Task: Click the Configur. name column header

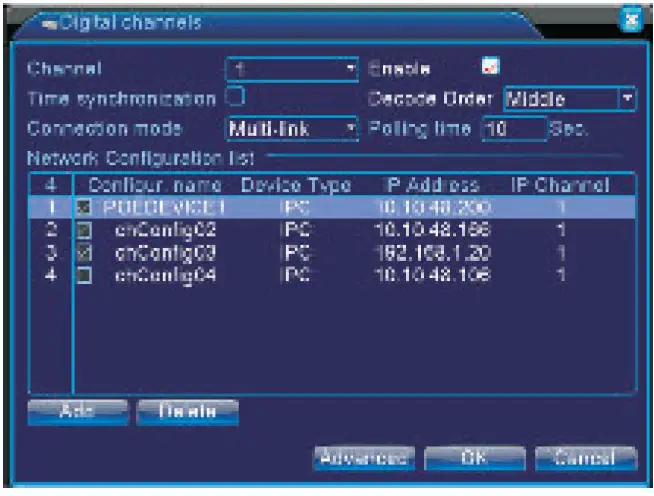Action: point(155,185)
